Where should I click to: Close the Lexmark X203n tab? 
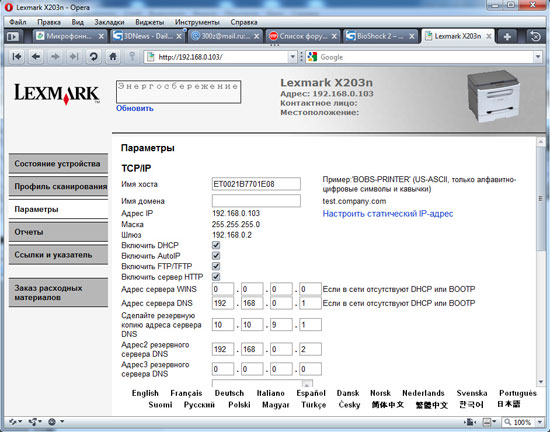click(489, 36)
